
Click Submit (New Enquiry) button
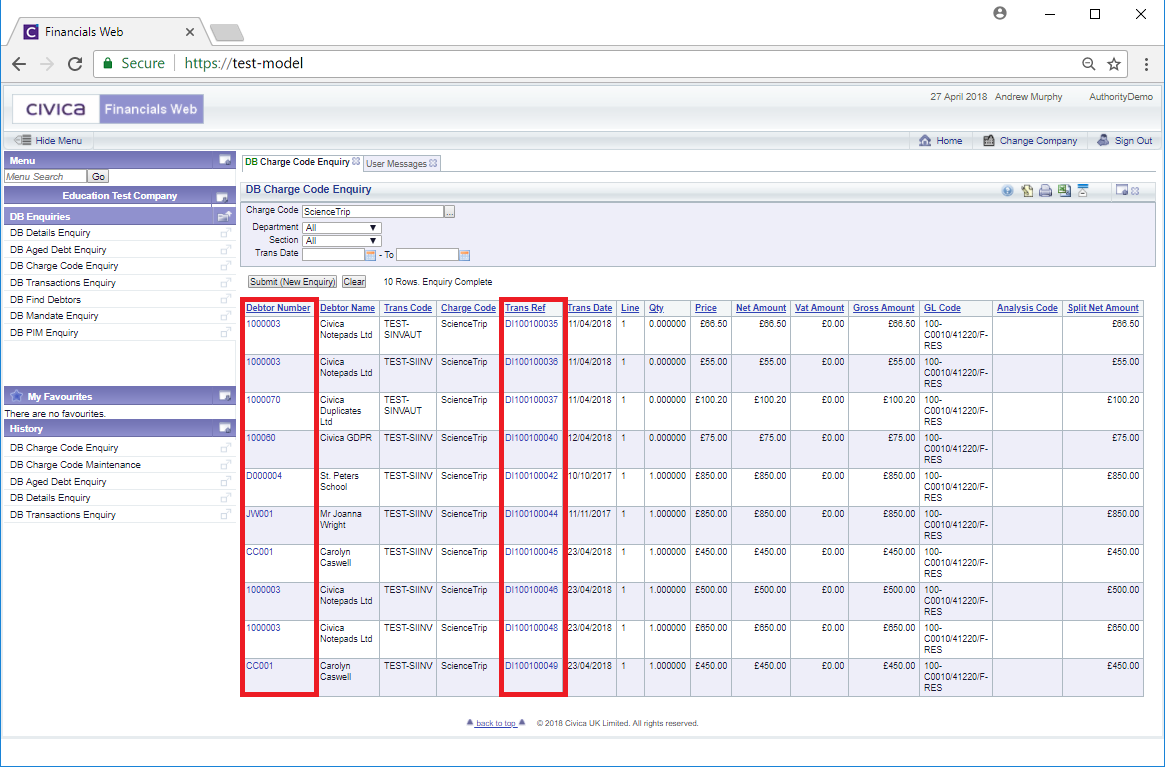[x=292, y=282]
